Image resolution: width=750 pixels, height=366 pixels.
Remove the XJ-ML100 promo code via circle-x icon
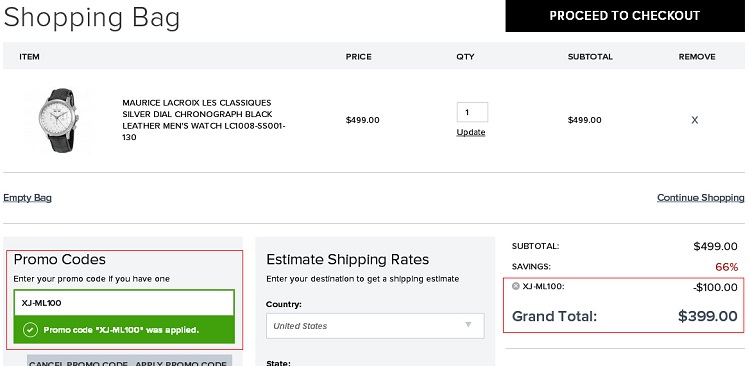click(x=516, y=286)
